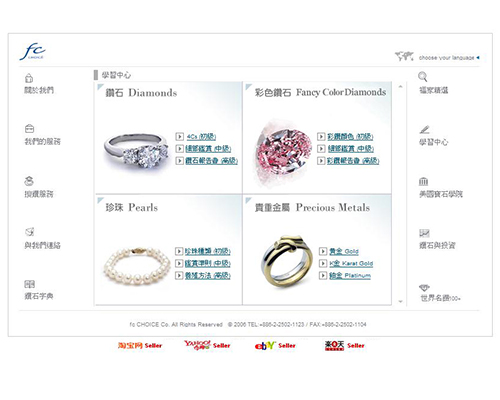Click the pearl bracelet thumbnail

(136, 266)
